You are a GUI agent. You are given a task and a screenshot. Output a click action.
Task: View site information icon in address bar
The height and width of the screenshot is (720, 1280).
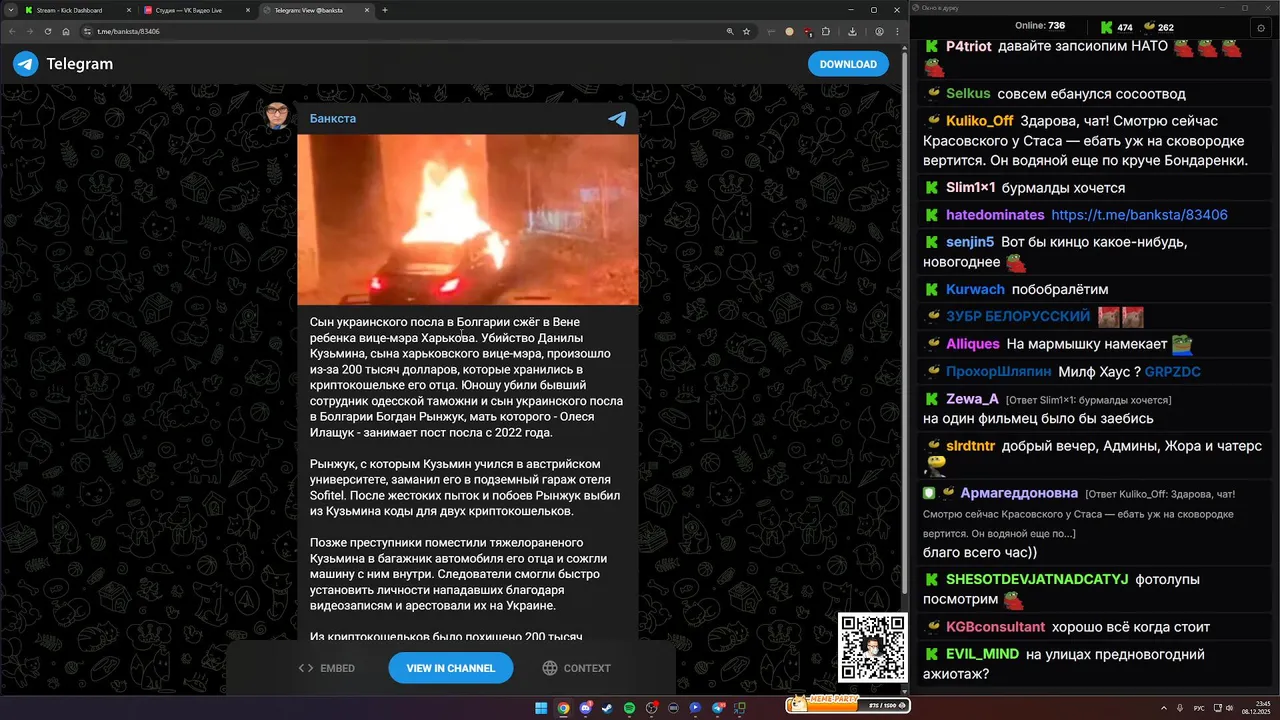(87, 31)
